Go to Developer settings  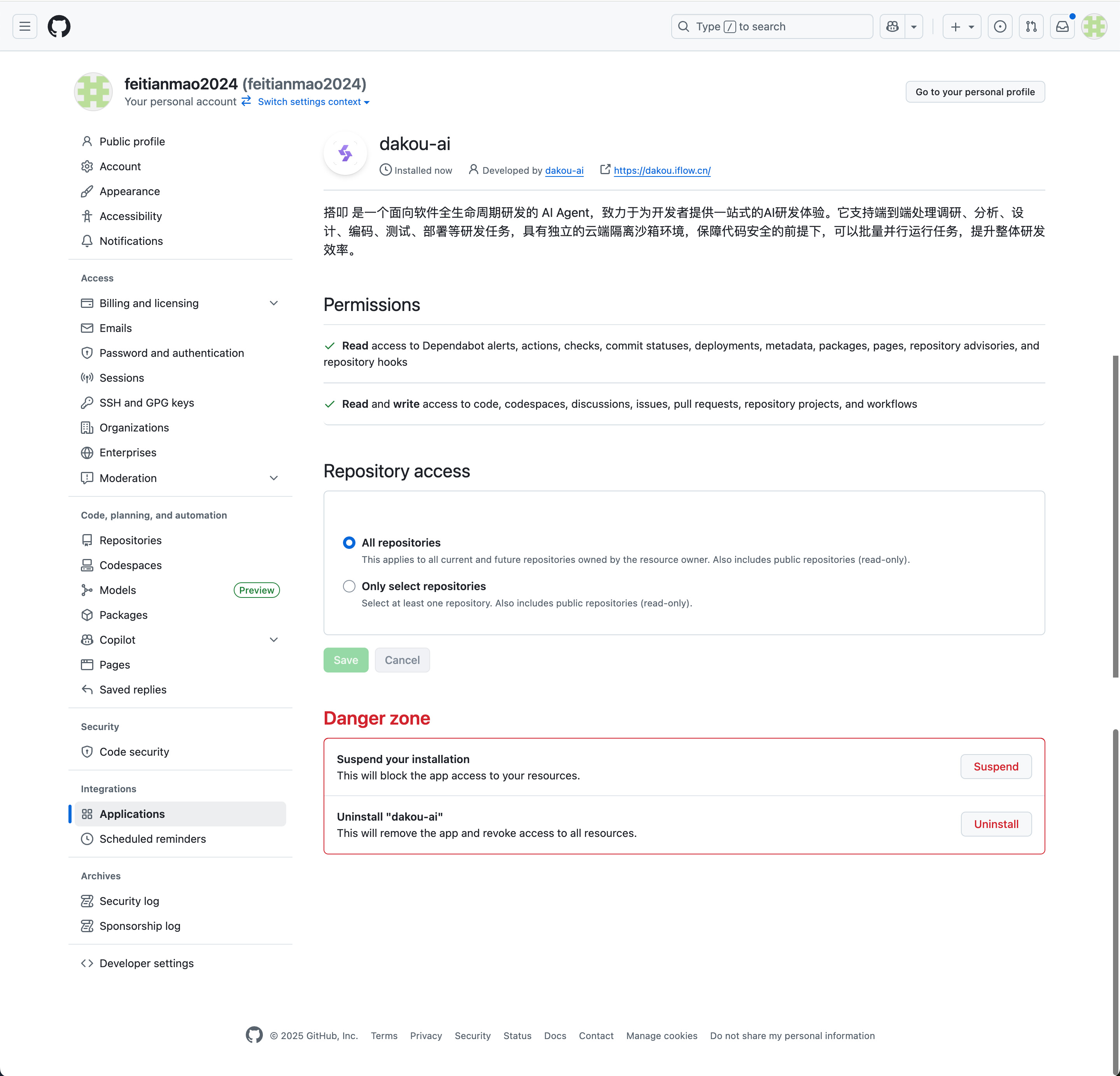(146, 964)
